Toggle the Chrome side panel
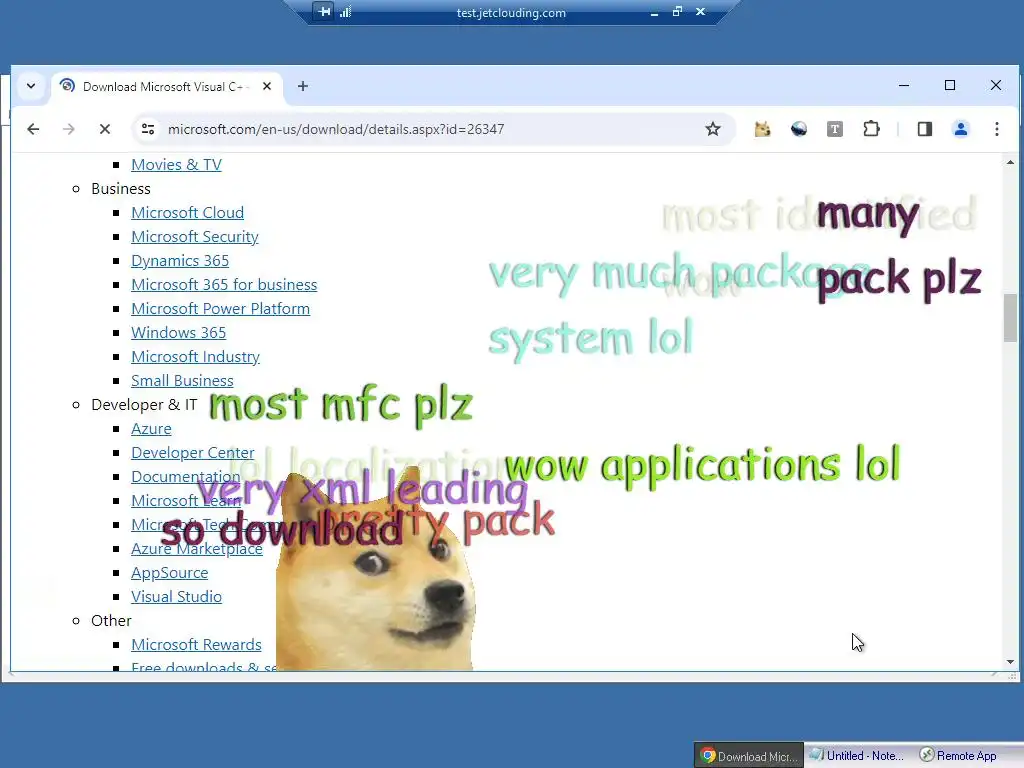This screenshot has width=1024, height=768. 925,129
